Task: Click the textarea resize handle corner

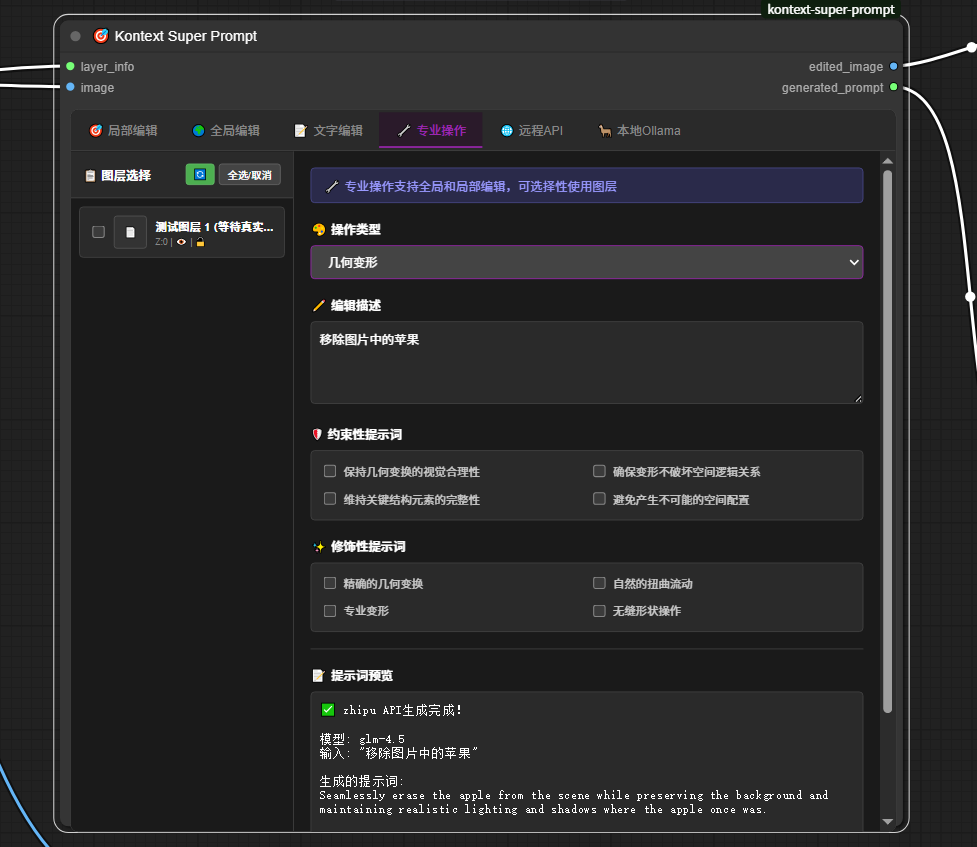Action: (858, 399)
